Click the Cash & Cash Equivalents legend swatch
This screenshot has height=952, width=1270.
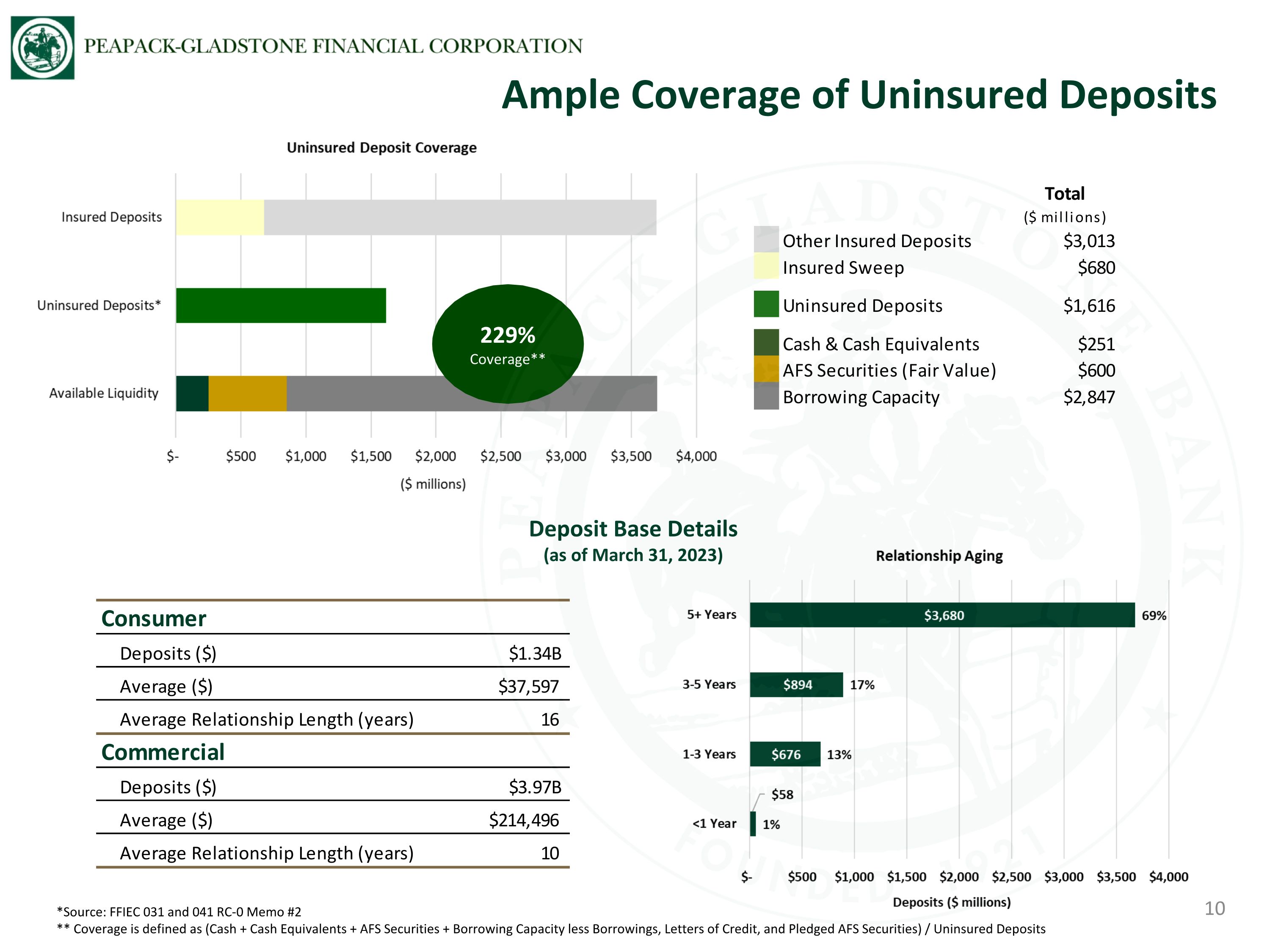point(766,343)
